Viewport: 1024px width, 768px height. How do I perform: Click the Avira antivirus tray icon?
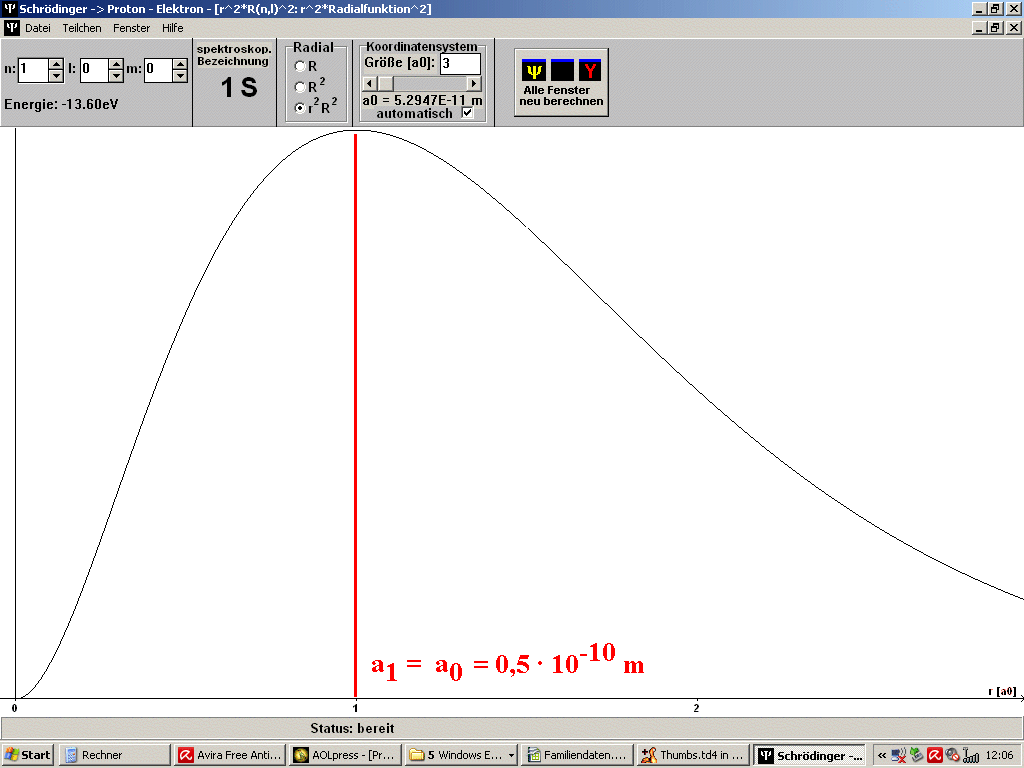click(x=934, y=755)
